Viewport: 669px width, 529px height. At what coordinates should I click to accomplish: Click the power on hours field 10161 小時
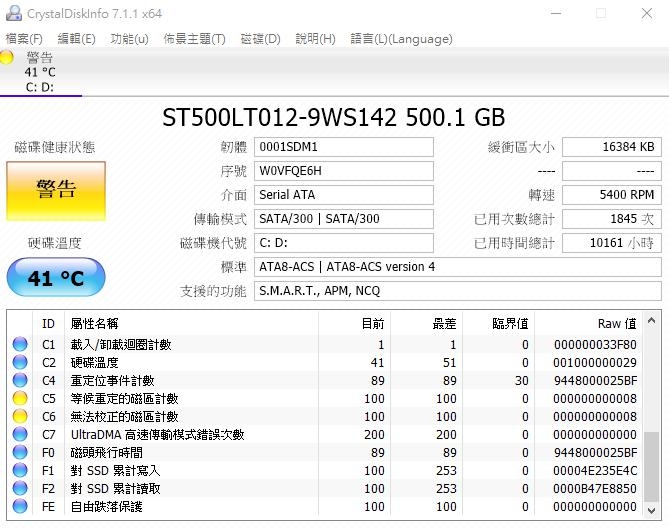[612, 243]
